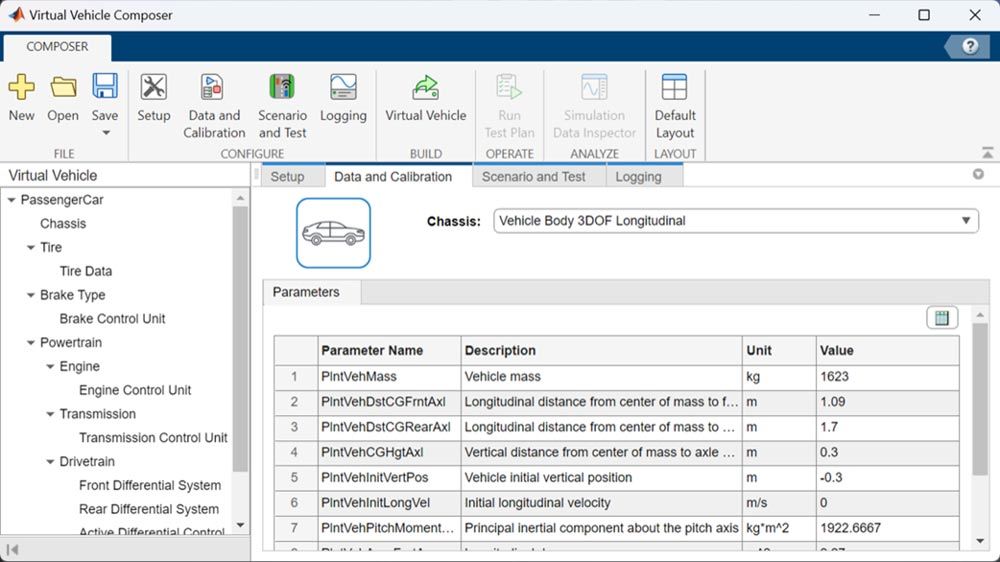Select Front Differential System tree item
This screenshot has height=562, width=1000.
point(150,485)
